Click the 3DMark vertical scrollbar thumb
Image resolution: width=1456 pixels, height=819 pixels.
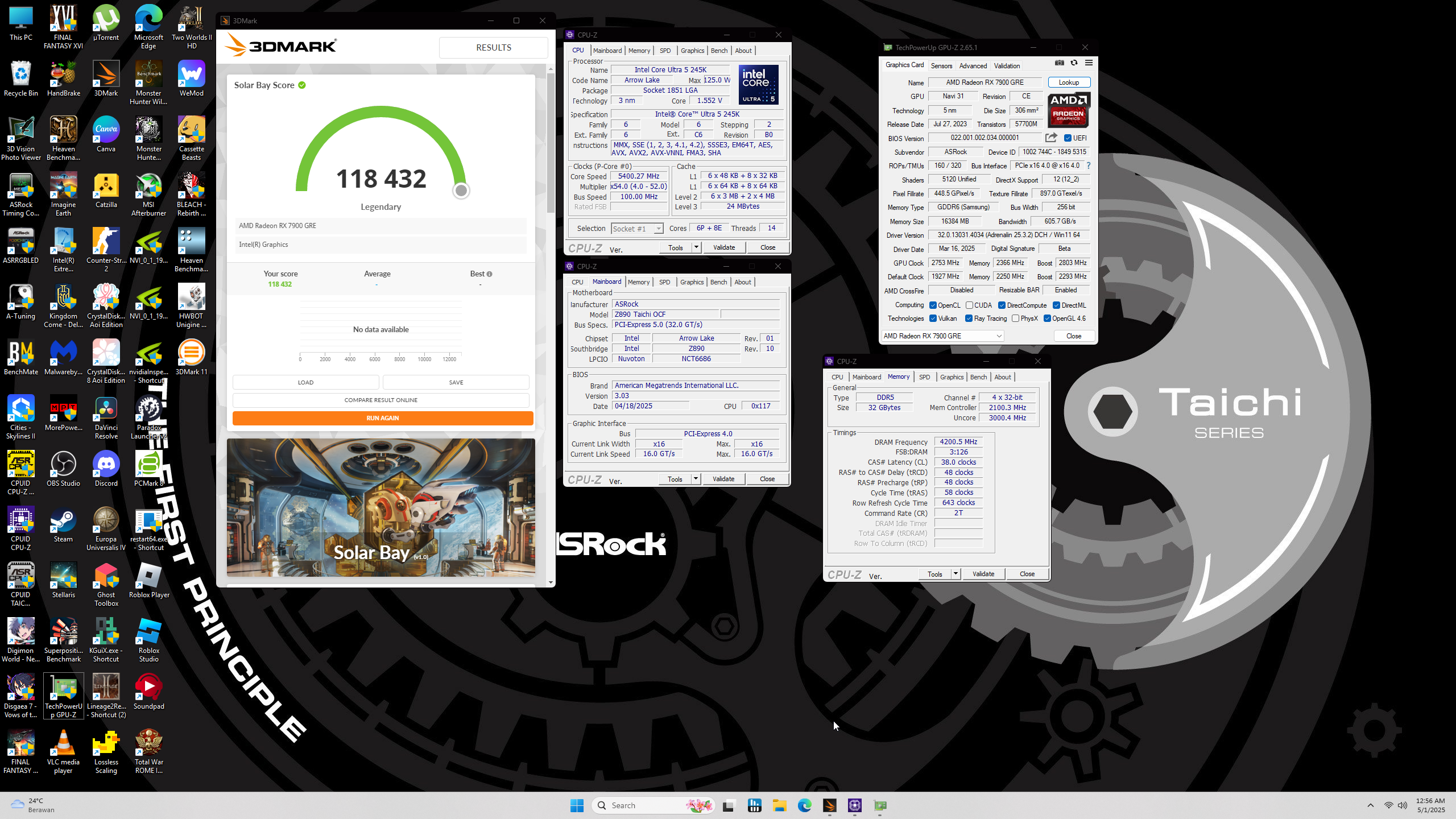pyautogui.click(x=550, y=142)
